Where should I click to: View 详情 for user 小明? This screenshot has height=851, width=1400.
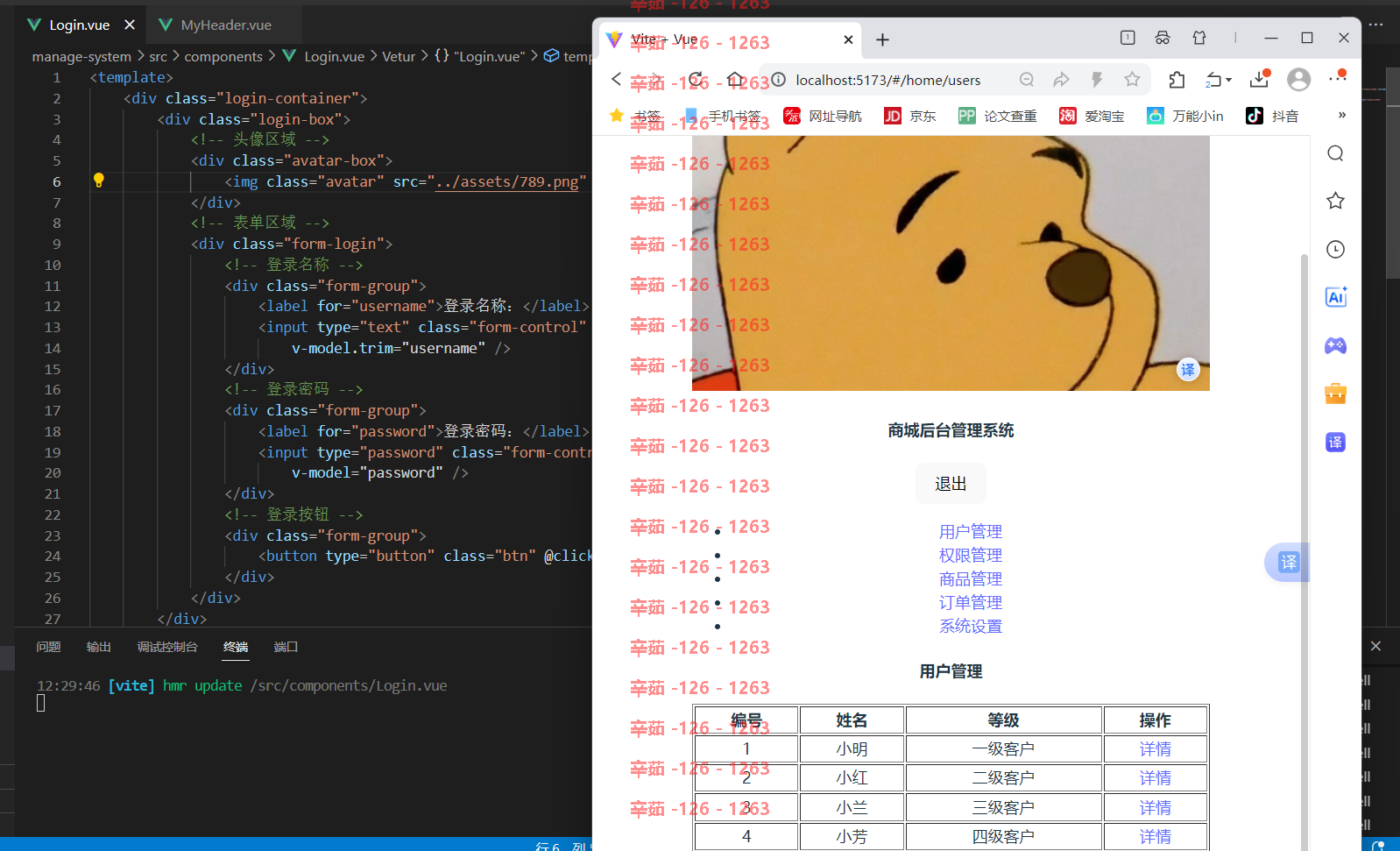click(1156, 749)
